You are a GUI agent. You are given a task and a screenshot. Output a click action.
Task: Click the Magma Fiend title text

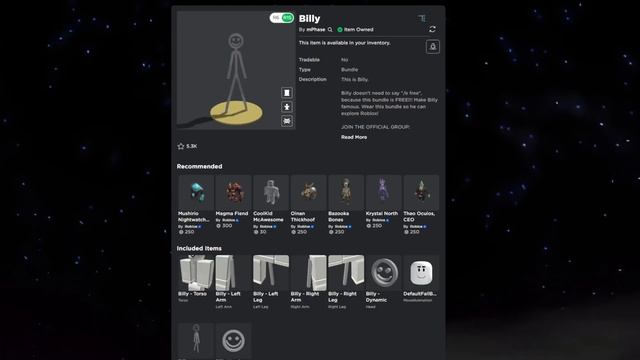click(232, 213)
